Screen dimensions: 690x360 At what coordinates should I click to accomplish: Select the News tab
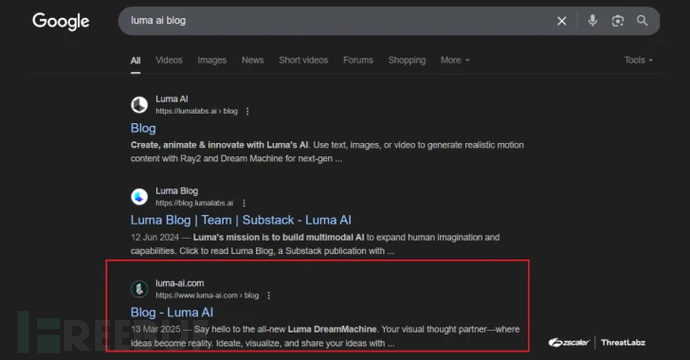click(x=253, y=60)
